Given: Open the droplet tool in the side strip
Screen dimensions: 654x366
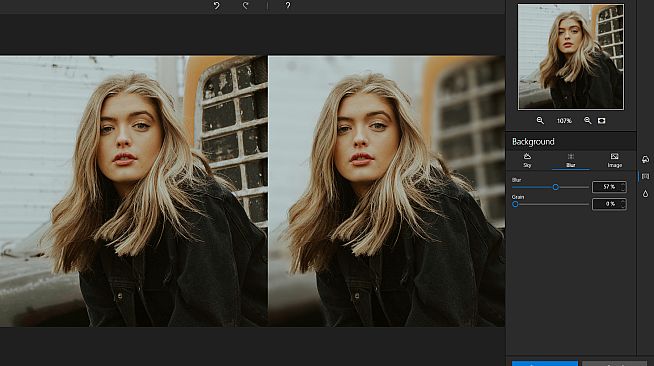Looking at the screenshot, I should pos(645,193).
